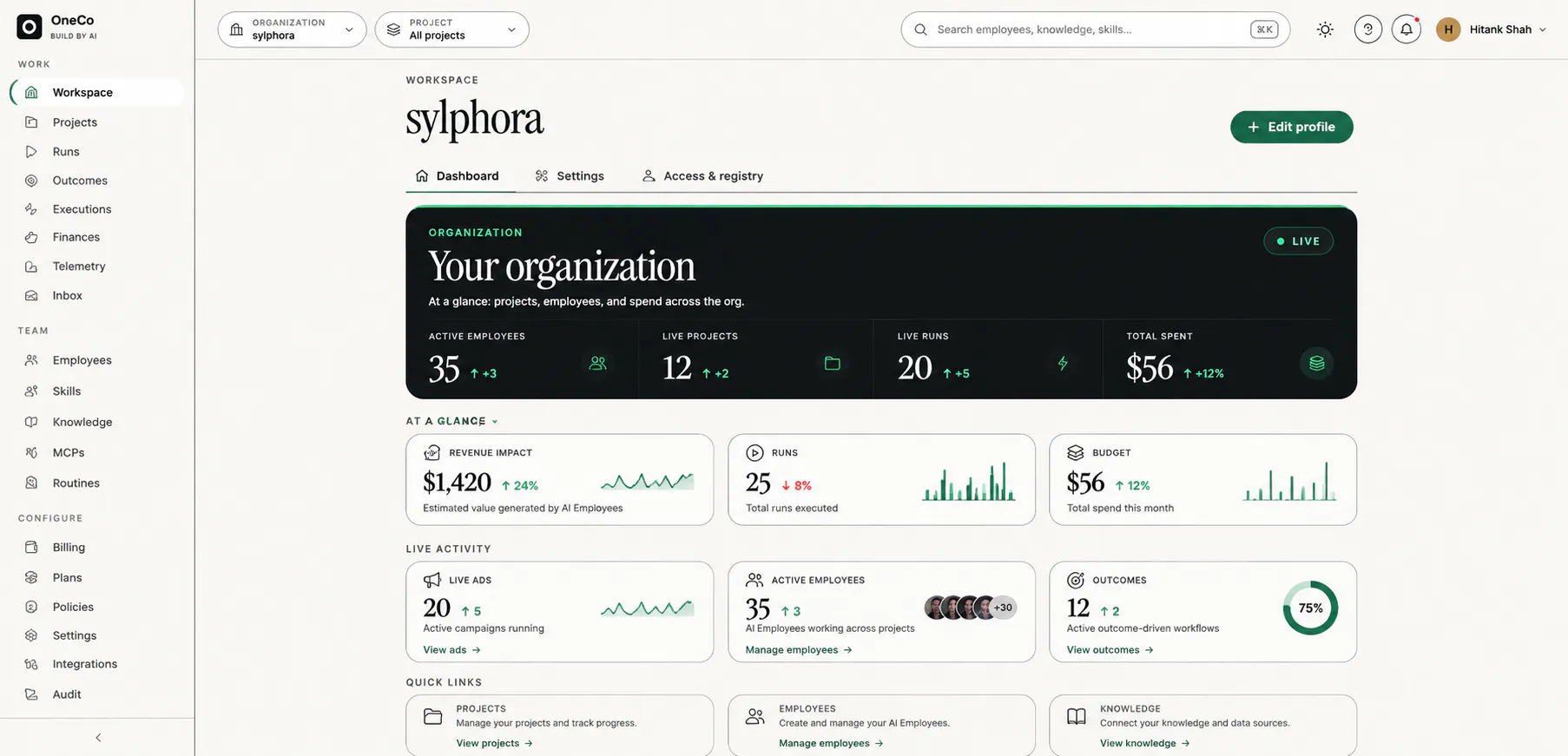The width and height of the screenshot is (1568, 756).
Task: Click the Skills icon in sidebar
Action: 31,391
